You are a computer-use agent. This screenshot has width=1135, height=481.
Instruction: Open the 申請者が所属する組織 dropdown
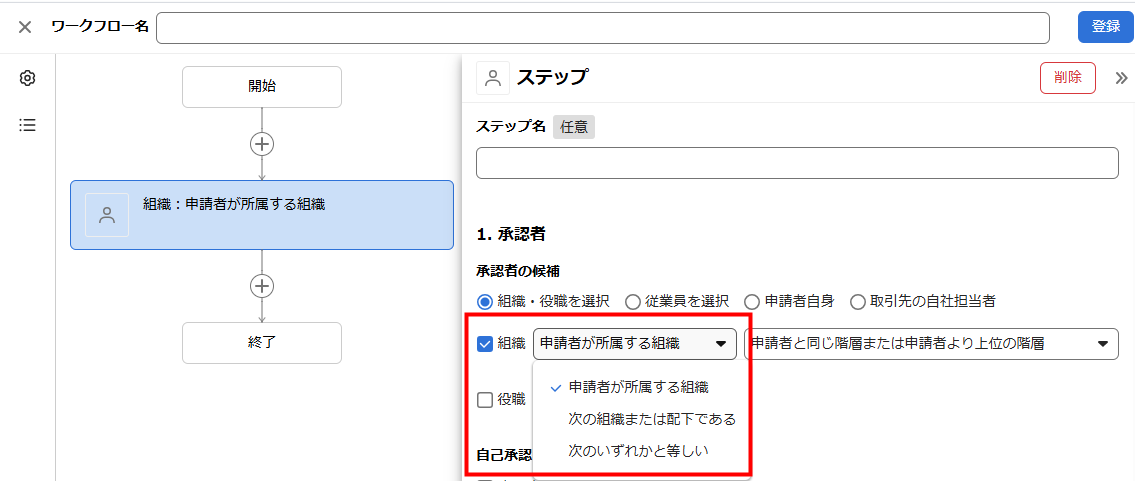point(634,344)
